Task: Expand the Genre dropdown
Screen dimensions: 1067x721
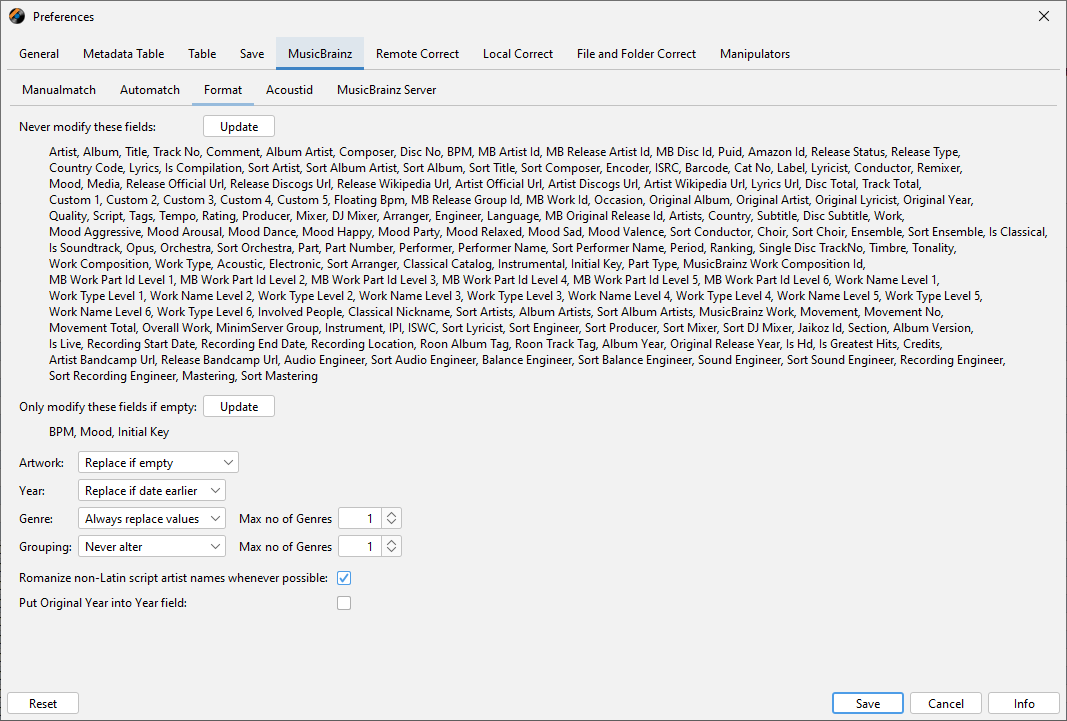Action: (152, 519)
